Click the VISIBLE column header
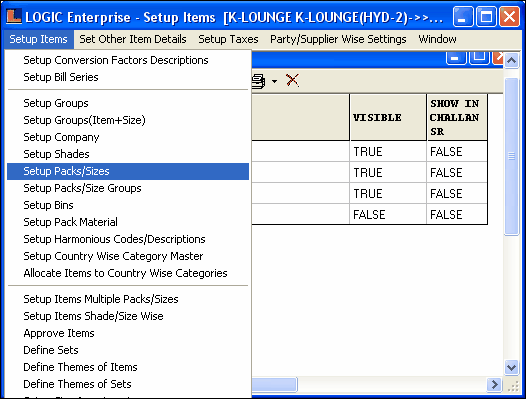 (x=388, y=117)
